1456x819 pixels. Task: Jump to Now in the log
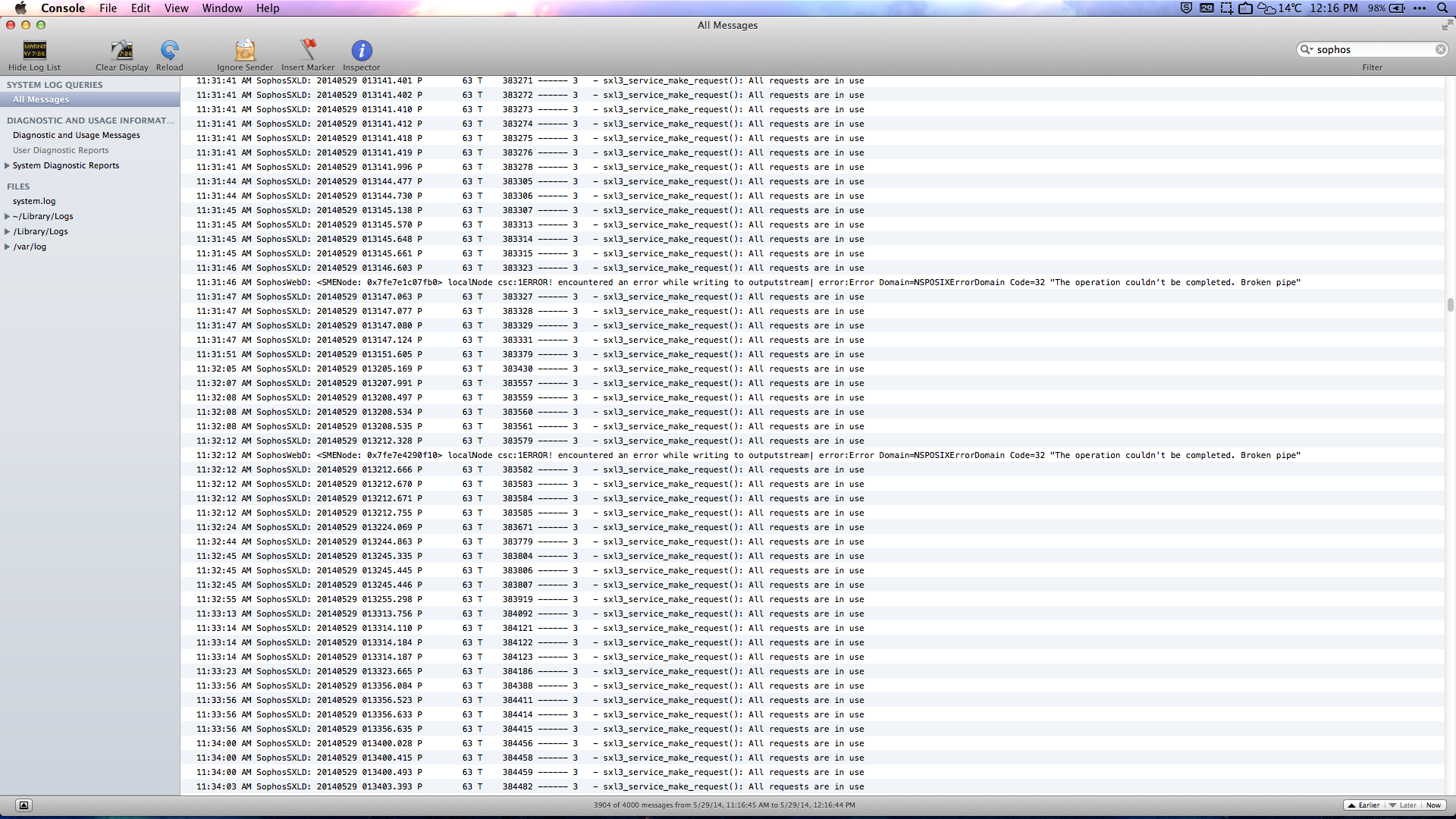tap(1432, 805)
